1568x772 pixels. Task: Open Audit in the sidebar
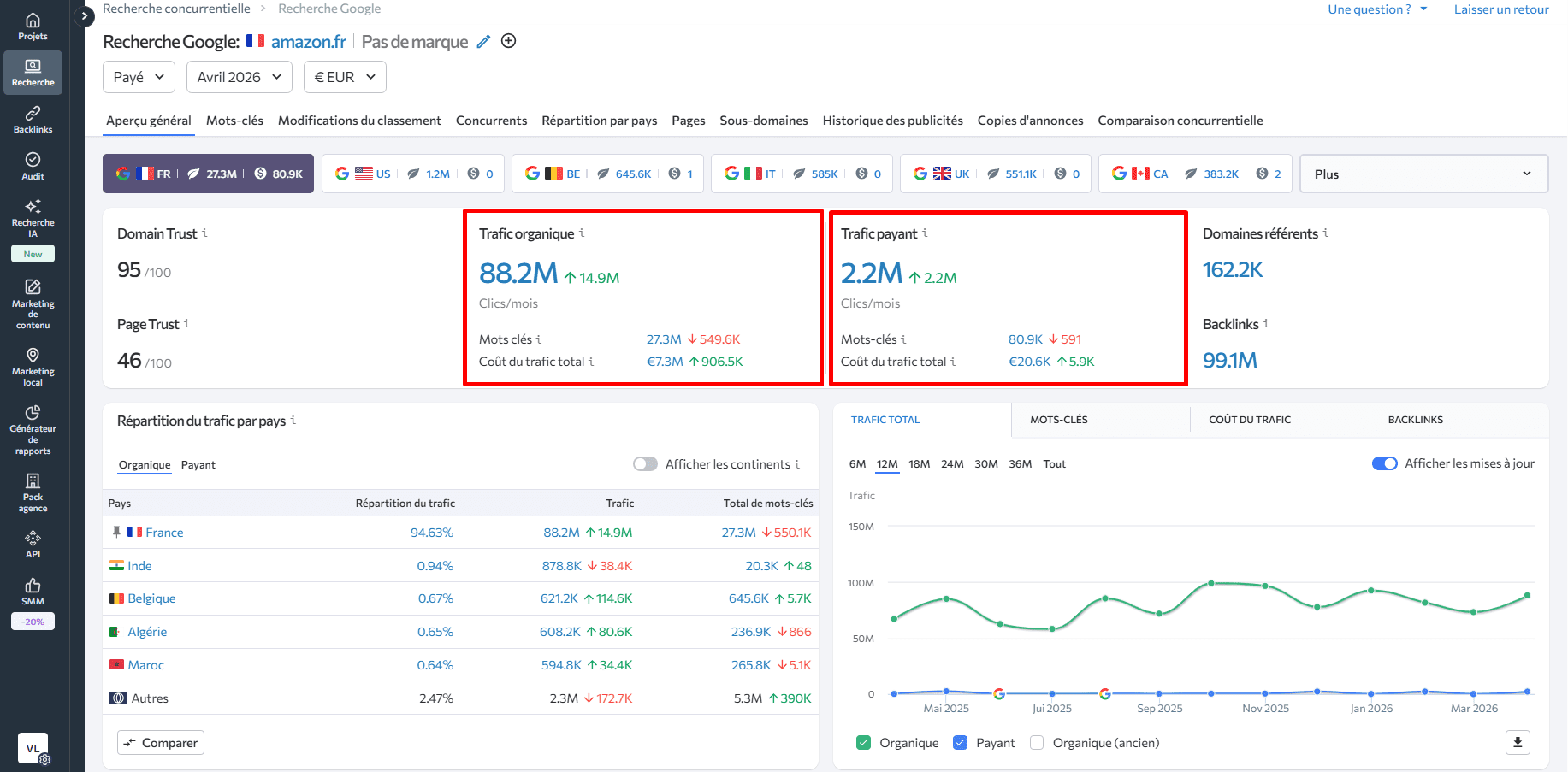click(33, 166)
